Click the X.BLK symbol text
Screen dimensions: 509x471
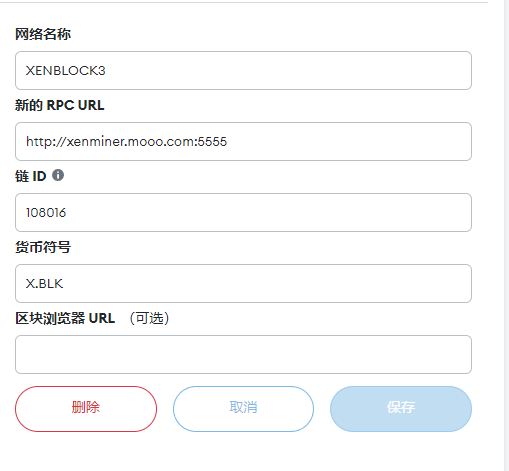[x=44, y=284]
